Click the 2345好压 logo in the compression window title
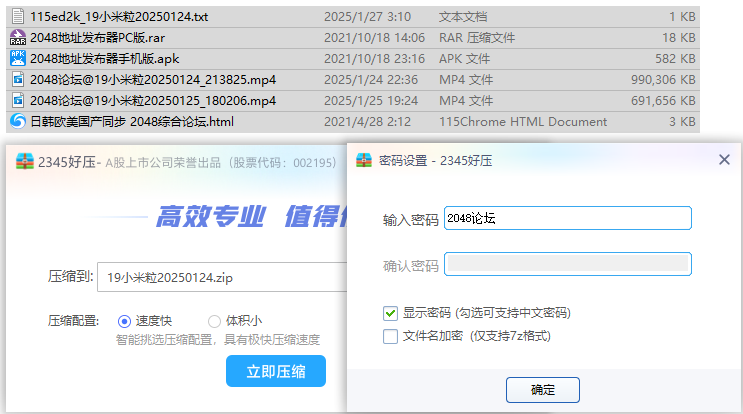The height and width of the screenshot is (414, 743). point(25,162)
